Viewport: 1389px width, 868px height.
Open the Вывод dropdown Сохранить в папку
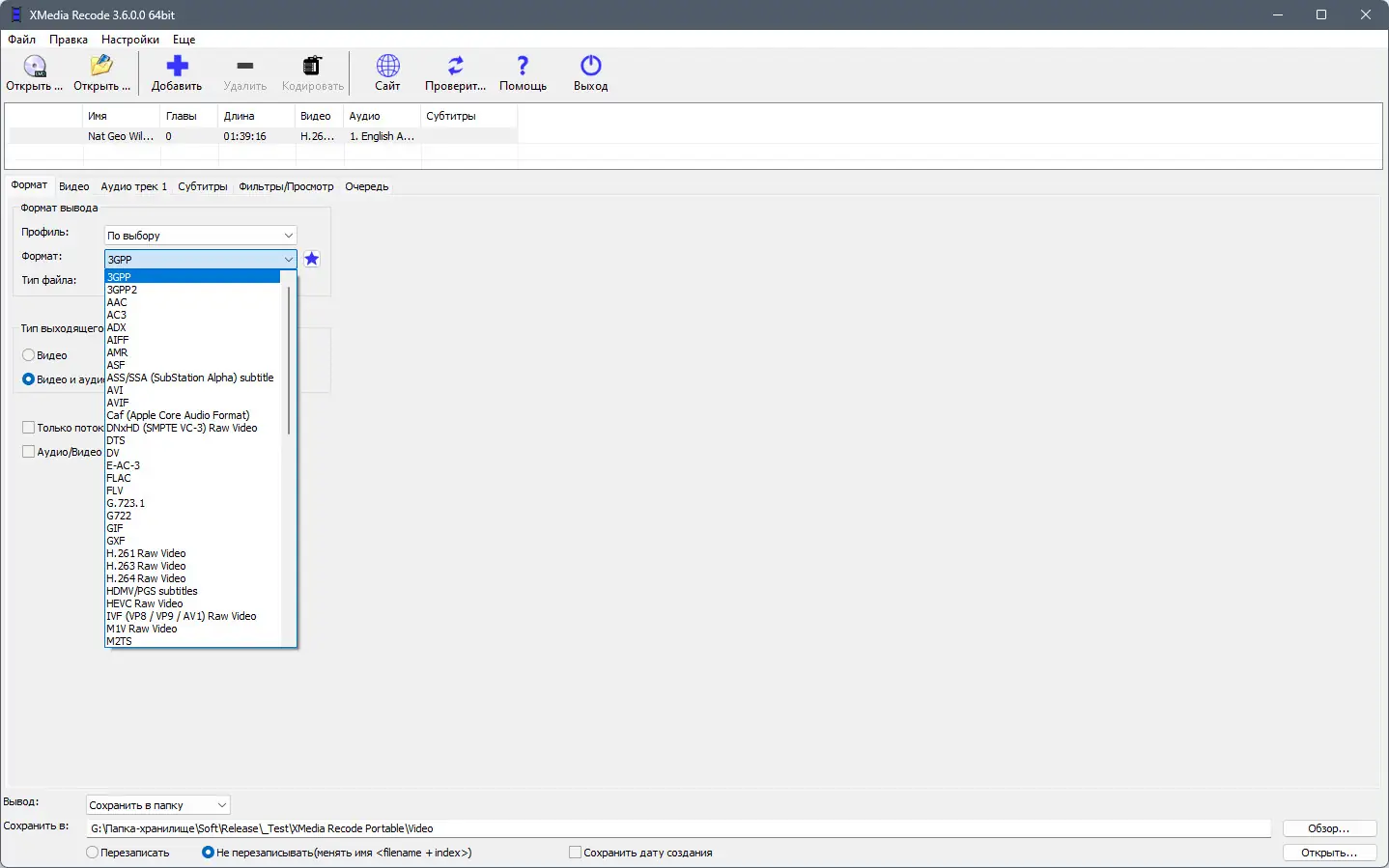point(158,805)
